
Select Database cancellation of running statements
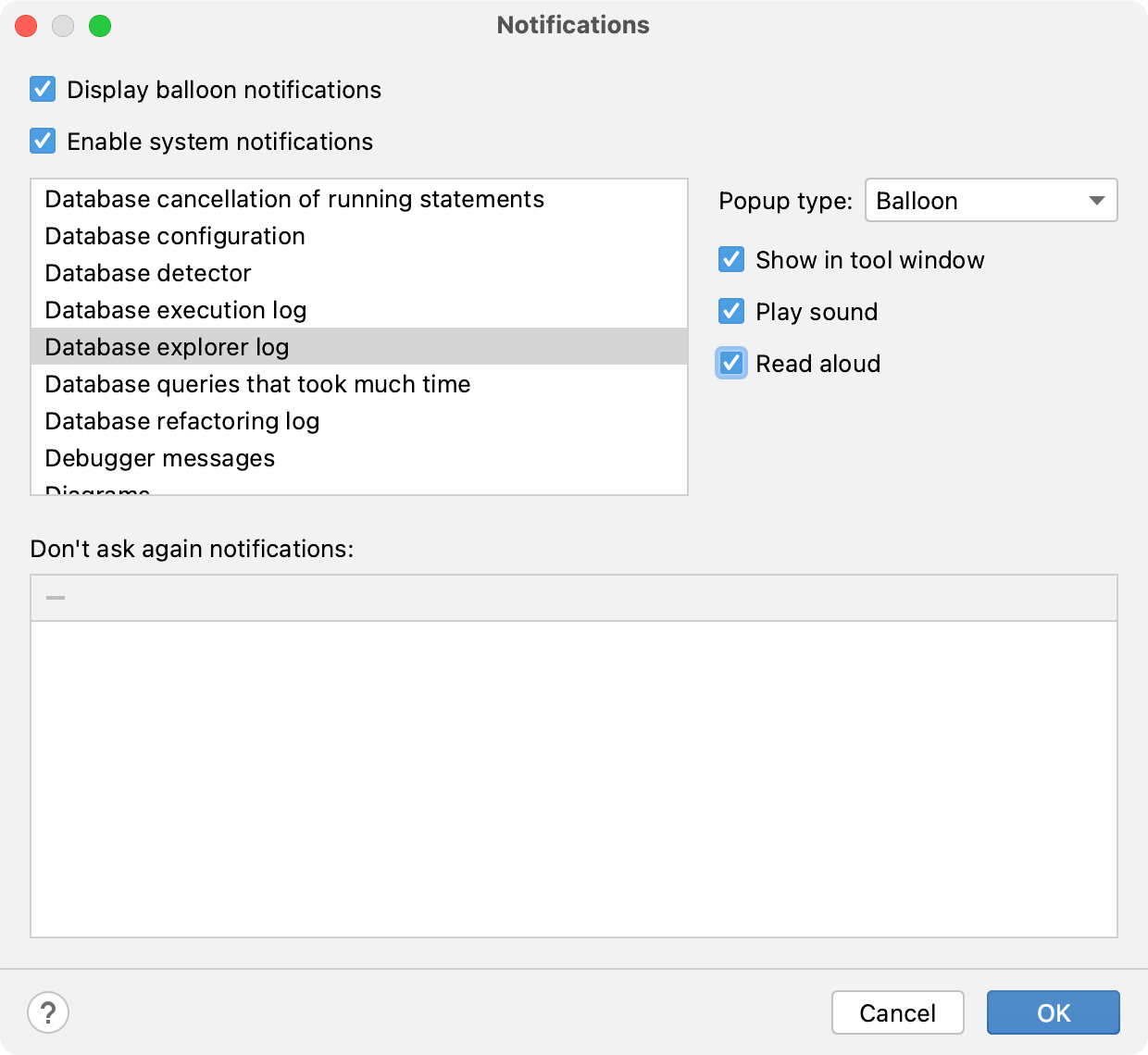click(x=293, y=199)
